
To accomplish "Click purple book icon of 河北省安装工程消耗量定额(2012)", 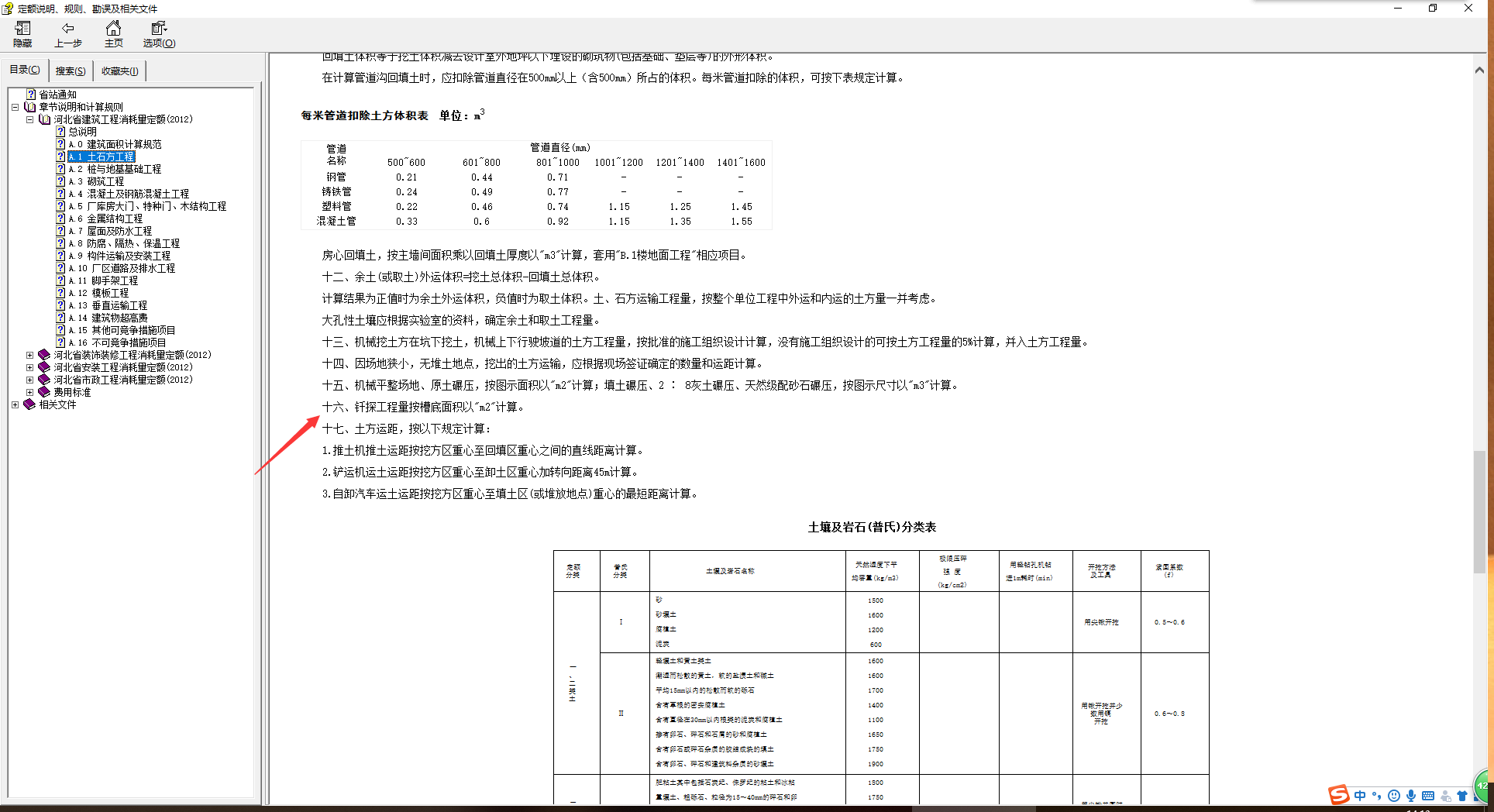I will coord(44,367).
